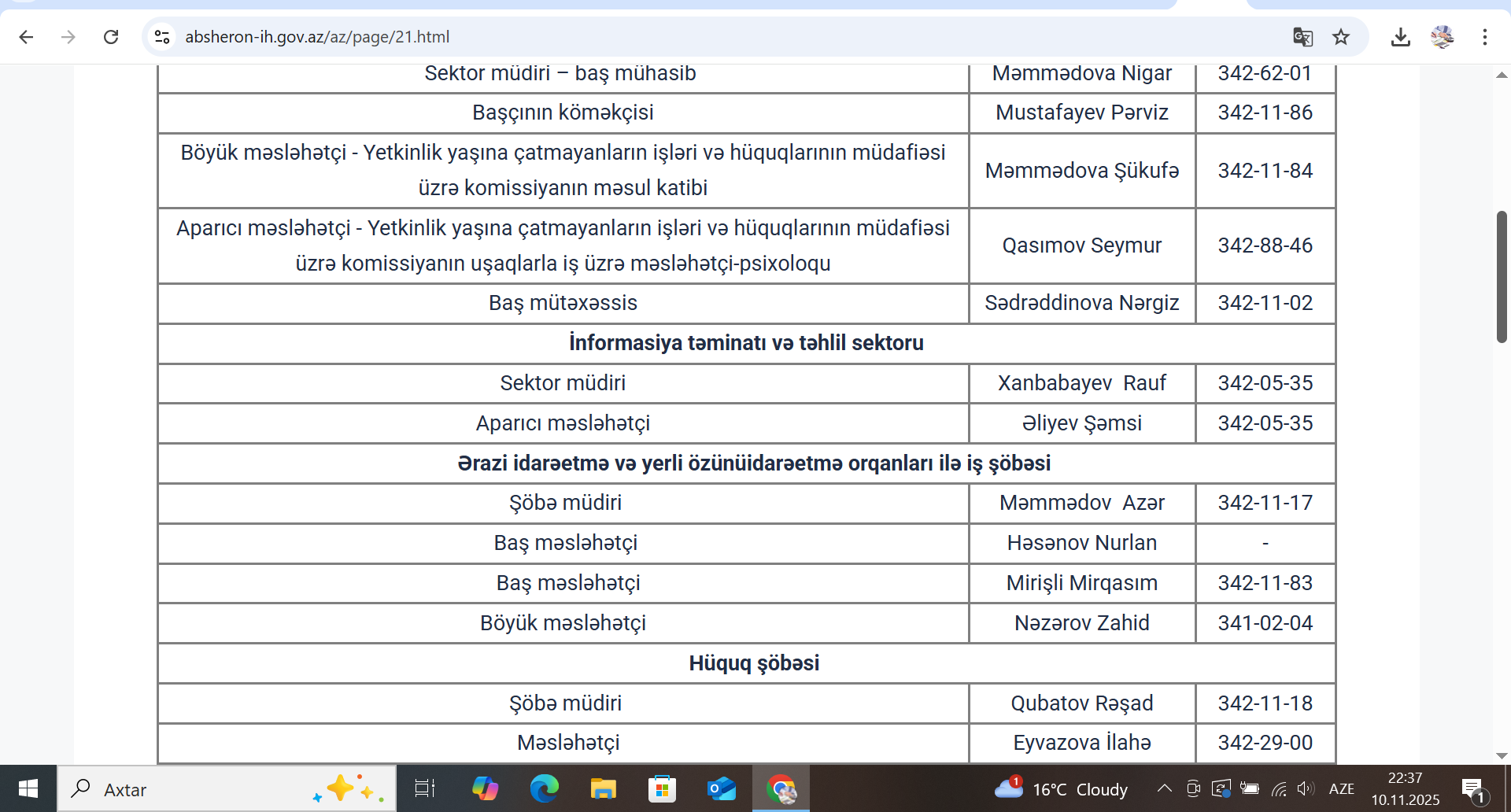Expand hidden system tray icons
Image resolution: width=1511 pixels, height=812 pixels.
(x=1164, y=788)
